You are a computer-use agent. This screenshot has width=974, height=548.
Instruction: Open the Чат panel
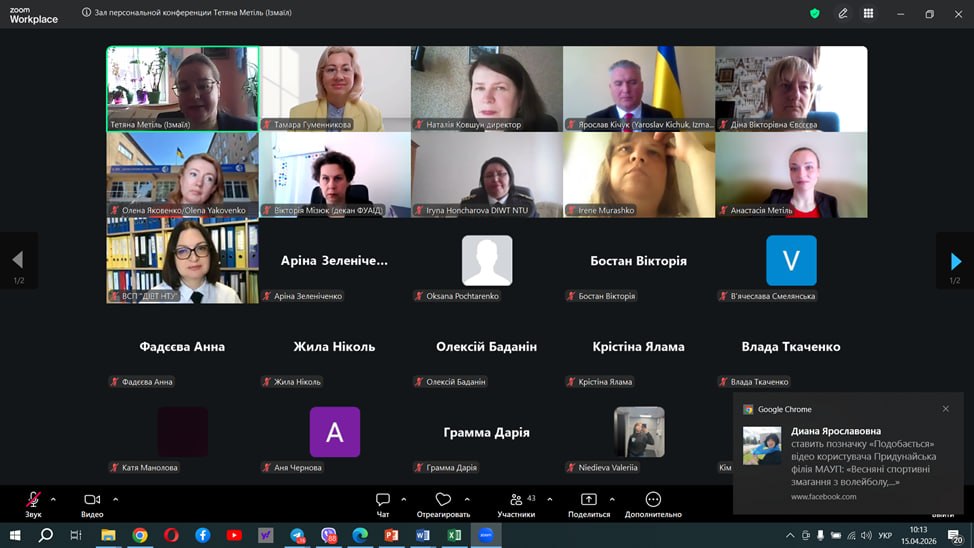click(382, 500)
